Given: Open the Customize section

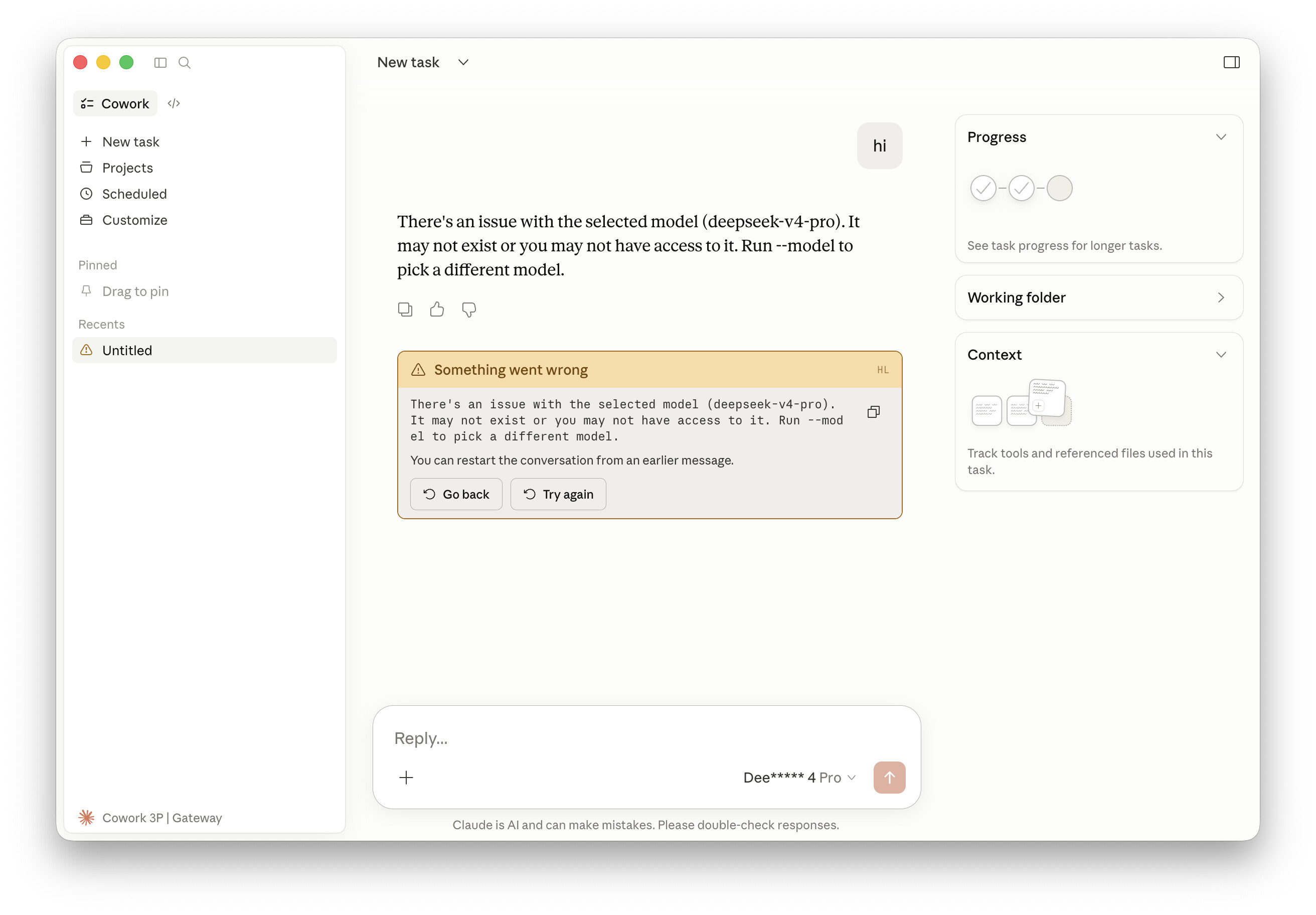Looking at the screenshot, I should [204, 220].
